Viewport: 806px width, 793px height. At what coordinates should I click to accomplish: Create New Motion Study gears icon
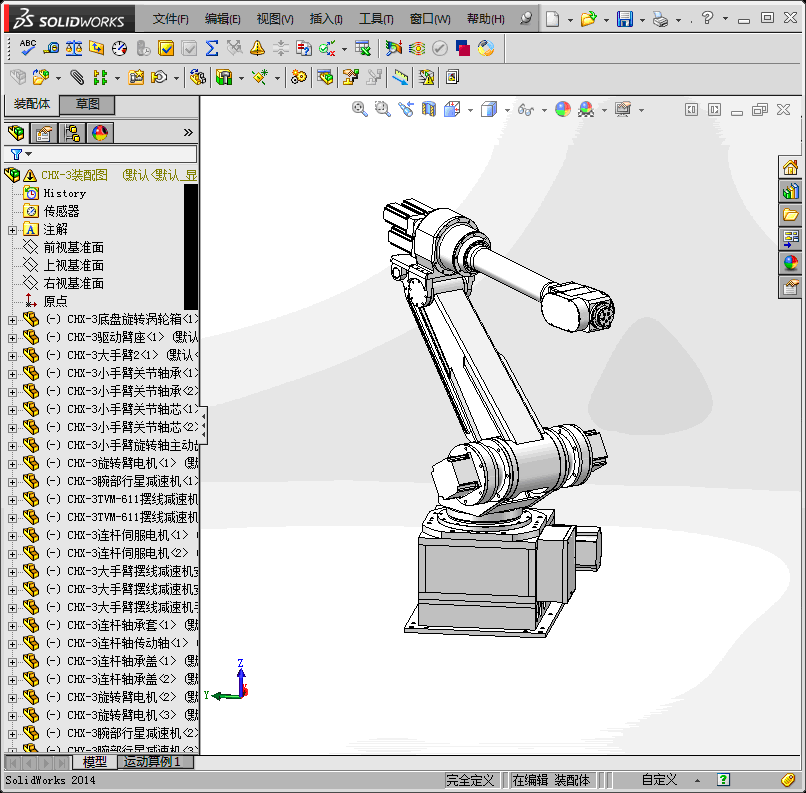click(x=299, y=78)
